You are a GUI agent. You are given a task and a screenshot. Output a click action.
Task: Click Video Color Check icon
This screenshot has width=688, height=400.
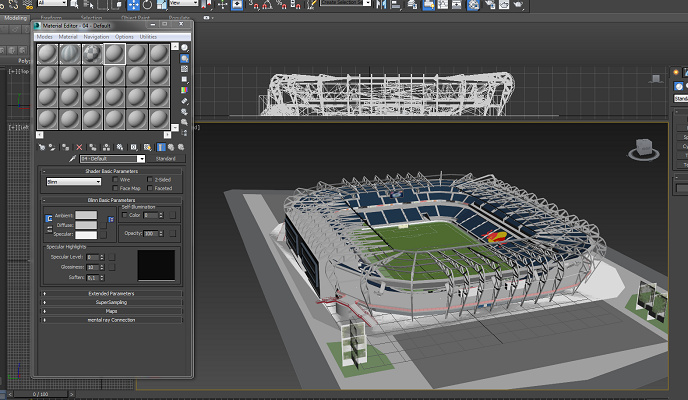(185, 90)
